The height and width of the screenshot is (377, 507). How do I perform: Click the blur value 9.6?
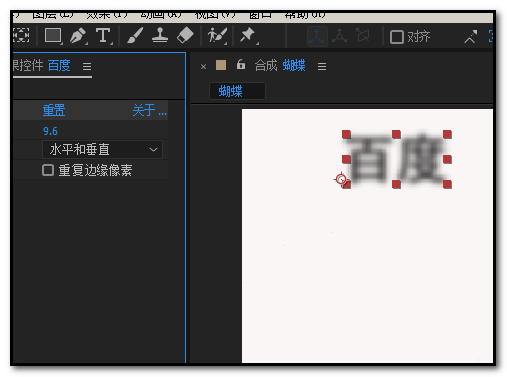[x=50, y=131]
